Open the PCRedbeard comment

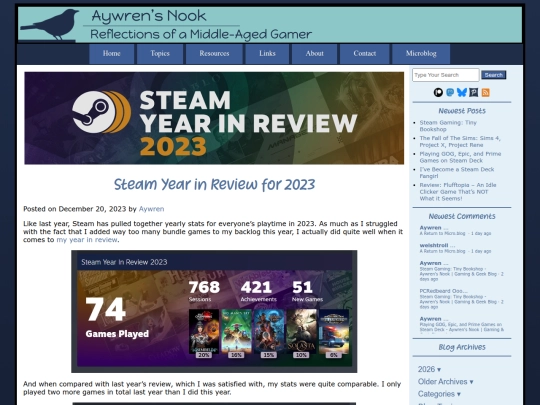tap(461, 299)
